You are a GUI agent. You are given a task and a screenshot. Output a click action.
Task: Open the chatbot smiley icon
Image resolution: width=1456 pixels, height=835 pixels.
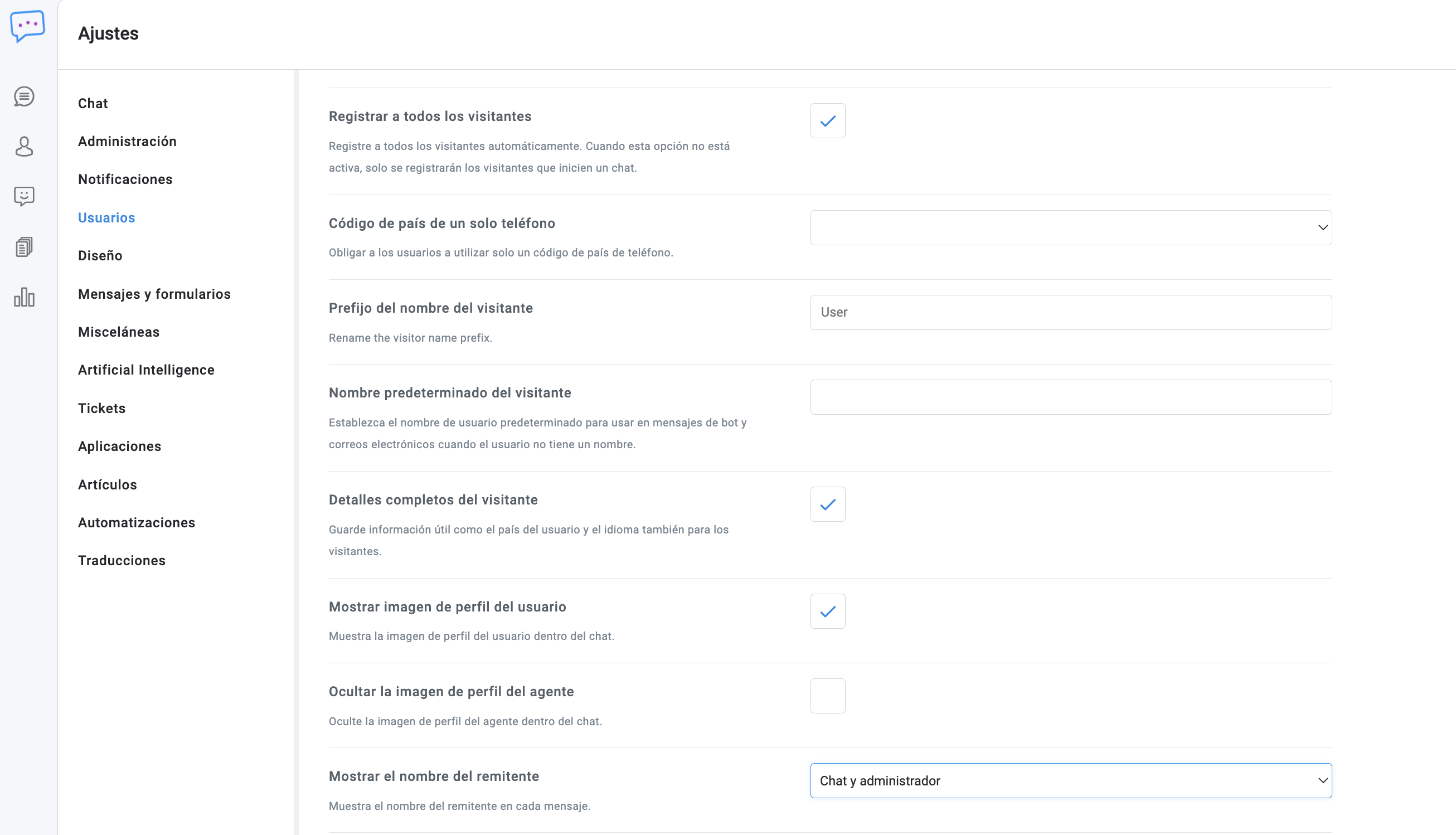[x=24, y=197]
